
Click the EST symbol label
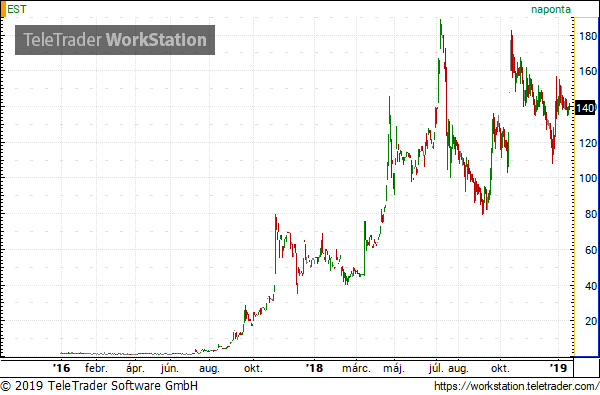coord(16,9)
